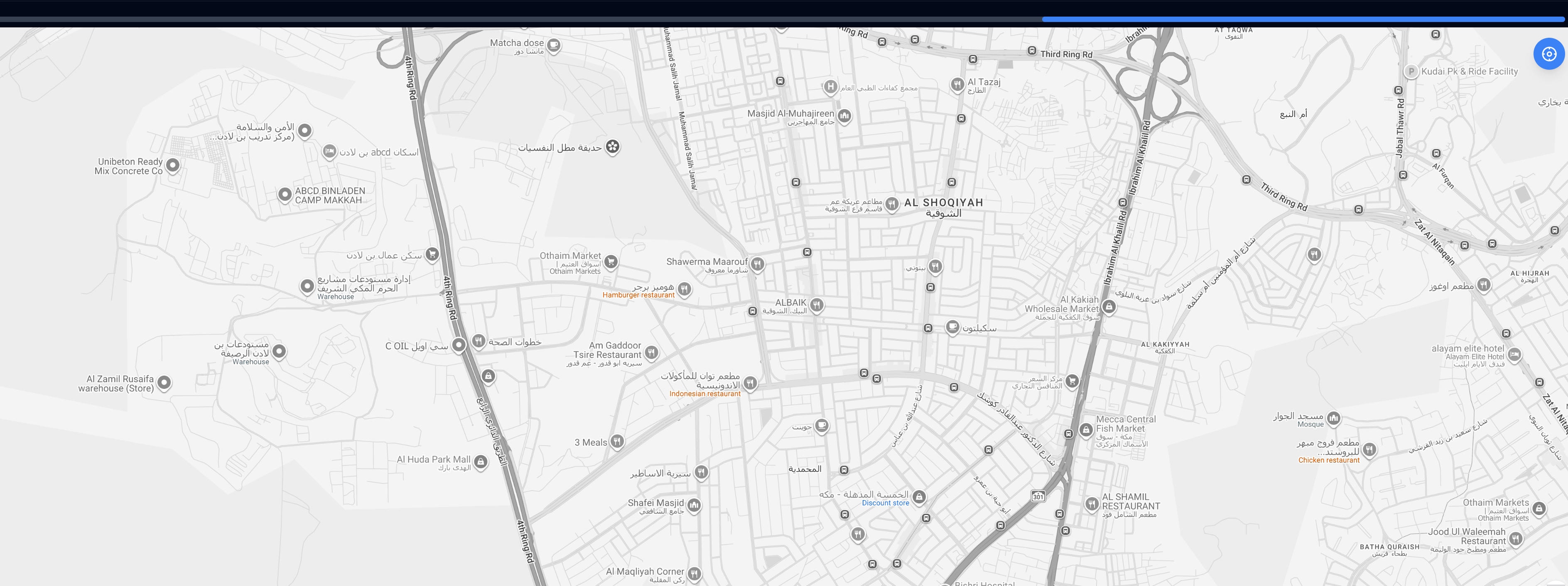The width and height of the screenshot is (1568, 586).
Task: Click the Shawerma Maarouf restaurant pin
Action: pyautogui.click(x=757, y=264)
